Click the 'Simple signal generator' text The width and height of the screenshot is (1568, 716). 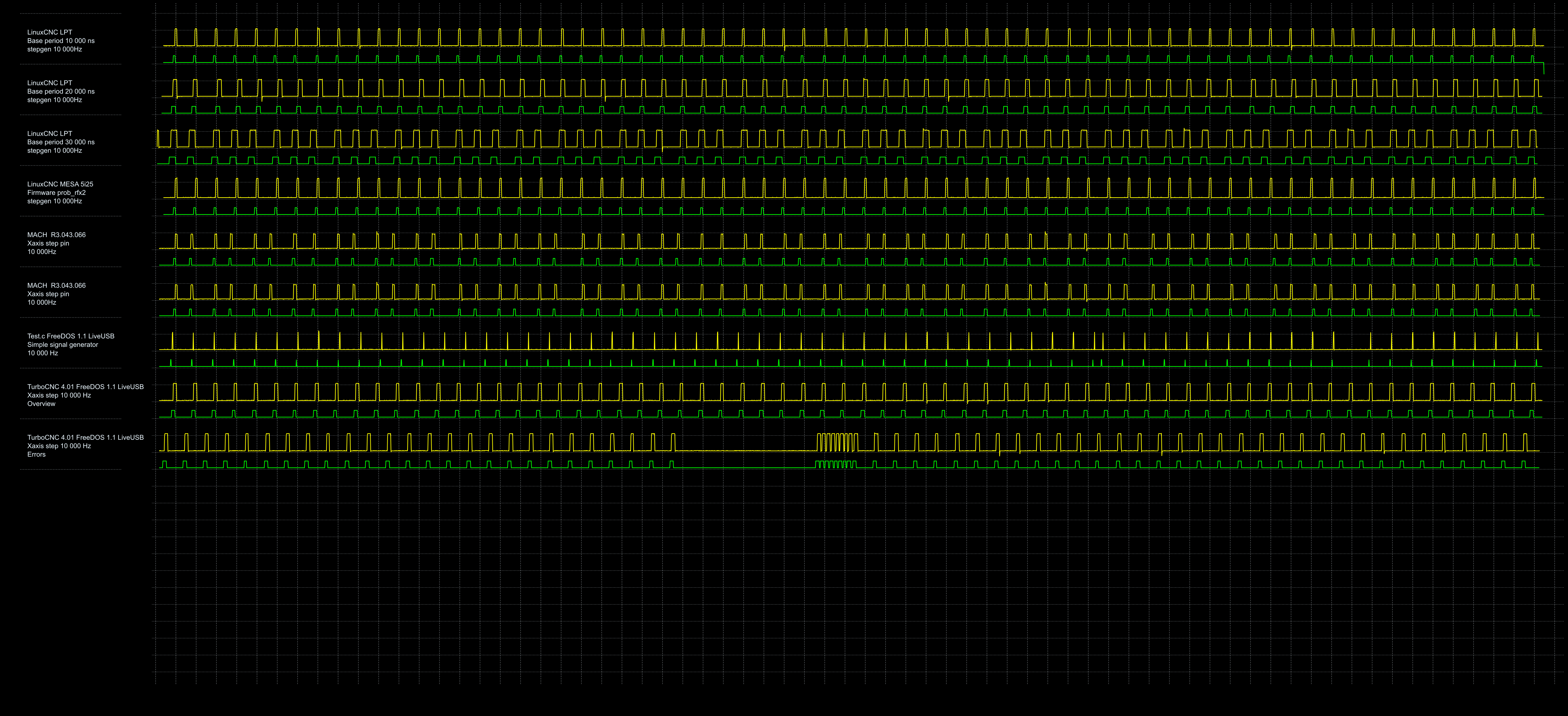pos(62,344)
